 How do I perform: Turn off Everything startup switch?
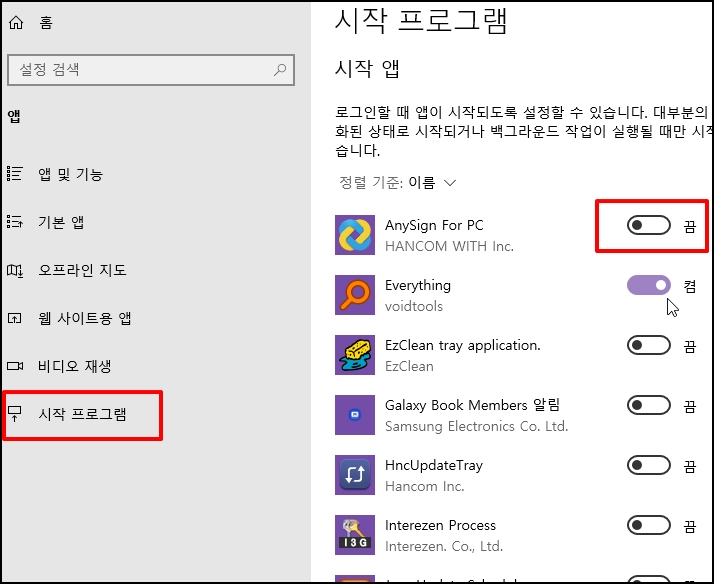point(648,285)
